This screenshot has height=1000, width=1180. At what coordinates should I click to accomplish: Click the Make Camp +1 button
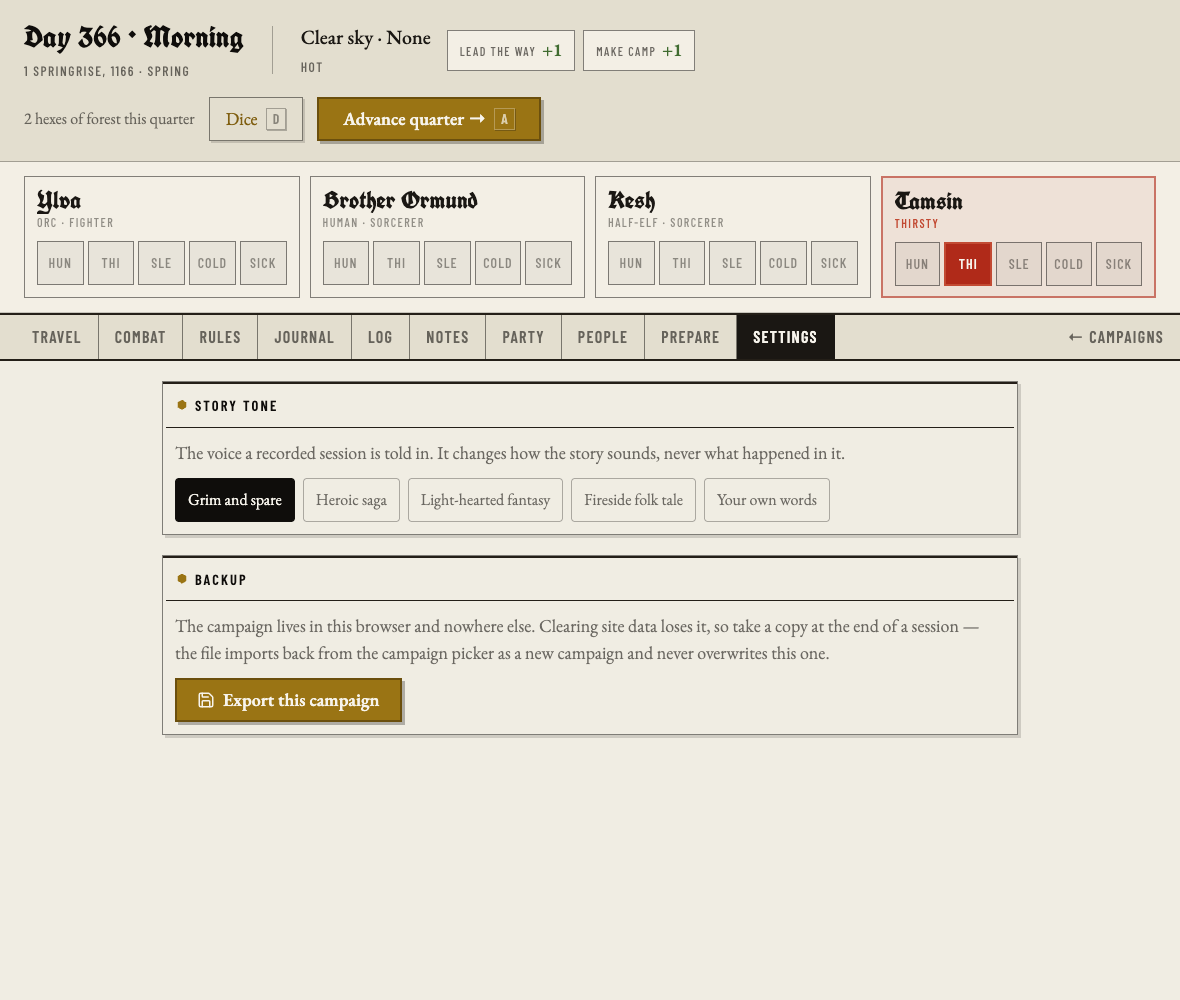(639, 50)
